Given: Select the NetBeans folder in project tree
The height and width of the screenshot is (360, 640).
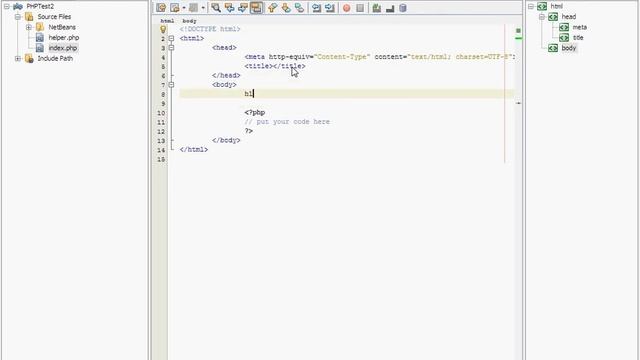Looking at the screenshot, I should tap(62, 27).
